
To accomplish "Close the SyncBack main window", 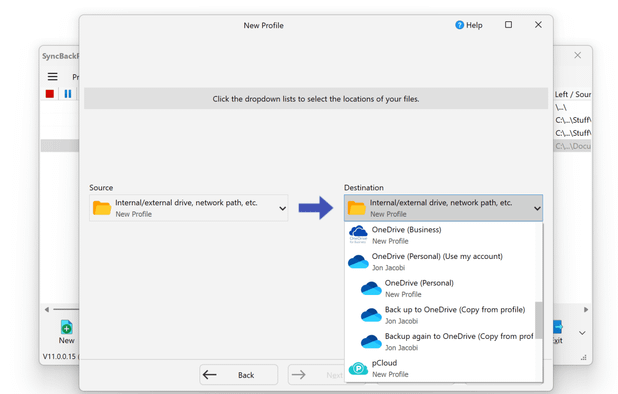I will (x=577, y=55).
